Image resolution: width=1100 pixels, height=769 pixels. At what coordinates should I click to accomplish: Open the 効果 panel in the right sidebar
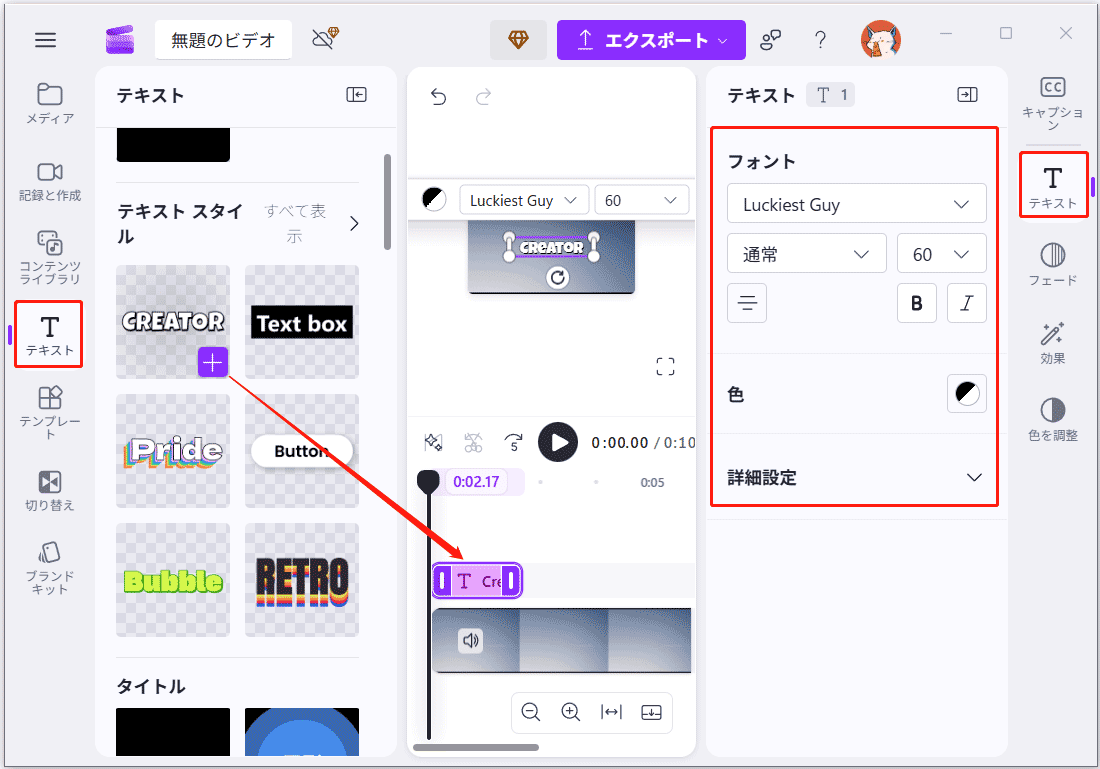tap(1052, 340)
